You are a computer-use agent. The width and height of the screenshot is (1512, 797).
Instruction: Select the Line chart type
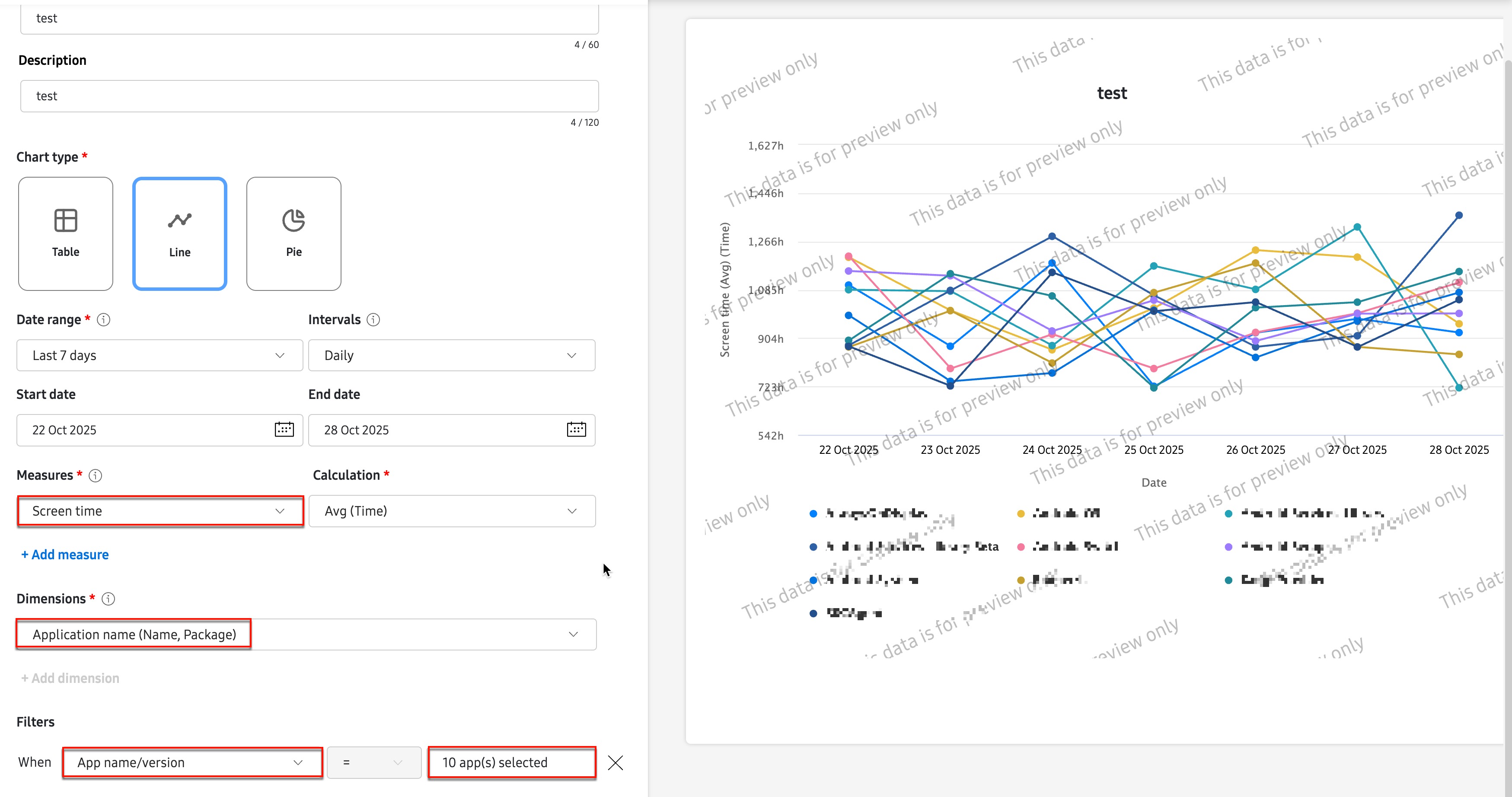[x=180, y=233]
